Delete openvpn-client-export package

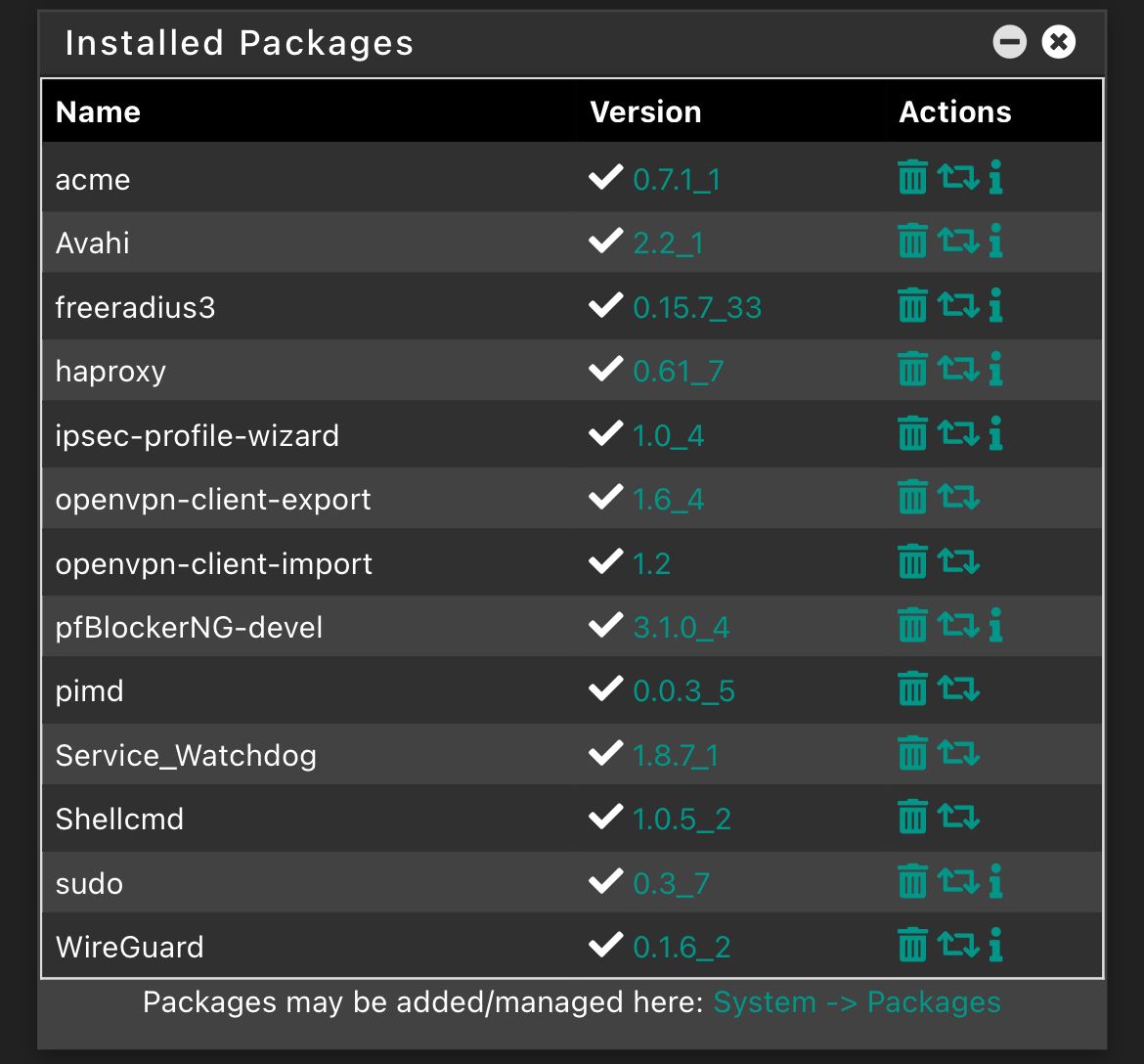point(912,497)
